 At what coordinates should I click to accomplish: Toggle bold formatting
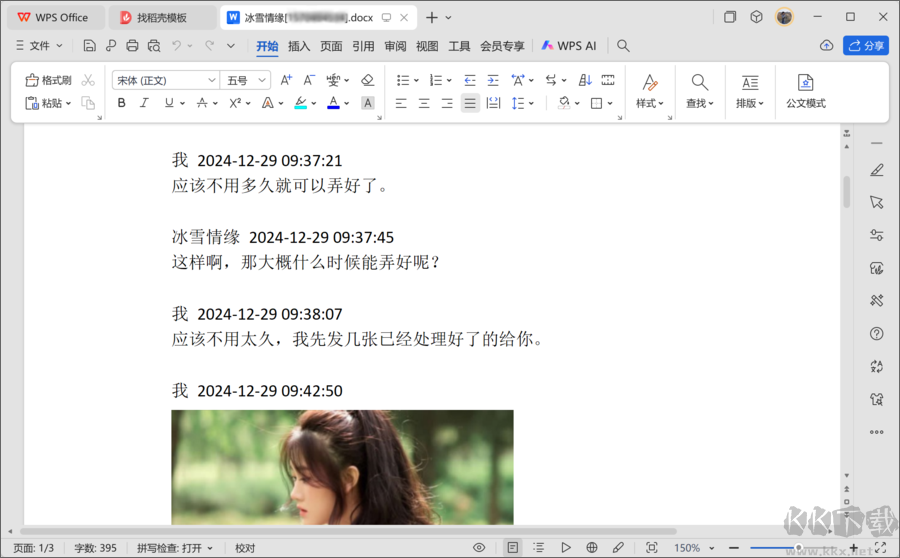click(x=122, y=103)
